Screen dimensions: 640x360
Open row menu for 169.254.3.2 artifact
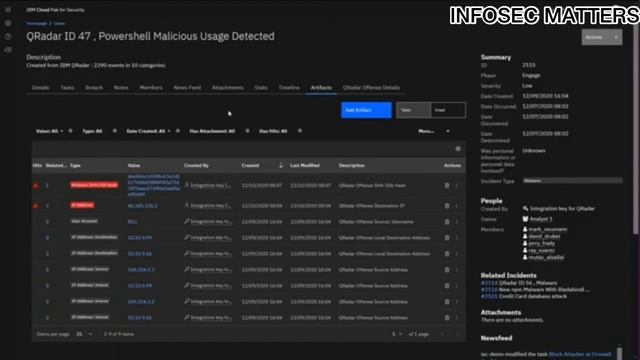pyautogui.click(x=457, y=302)
